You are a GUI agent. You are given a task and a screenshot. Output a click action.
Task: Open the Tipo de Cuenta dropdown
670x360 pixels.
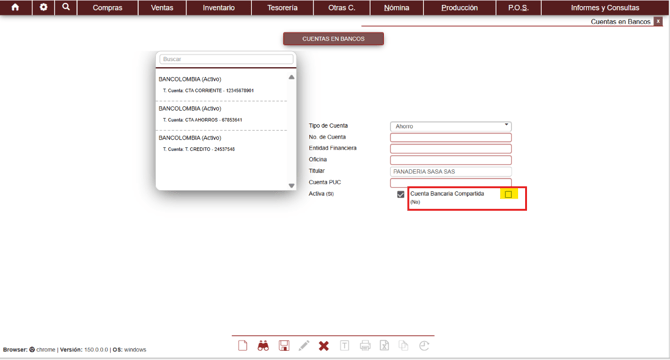coord(451,126)
